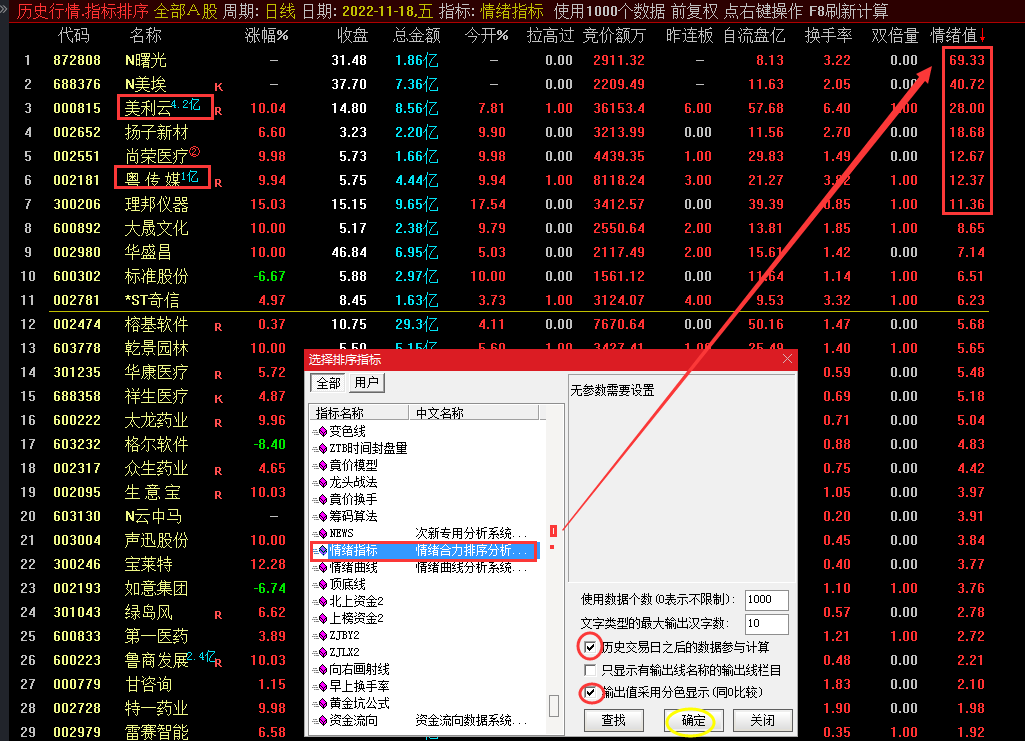Click the purple diamond icon beside ZJBY2

click(322, 635)
